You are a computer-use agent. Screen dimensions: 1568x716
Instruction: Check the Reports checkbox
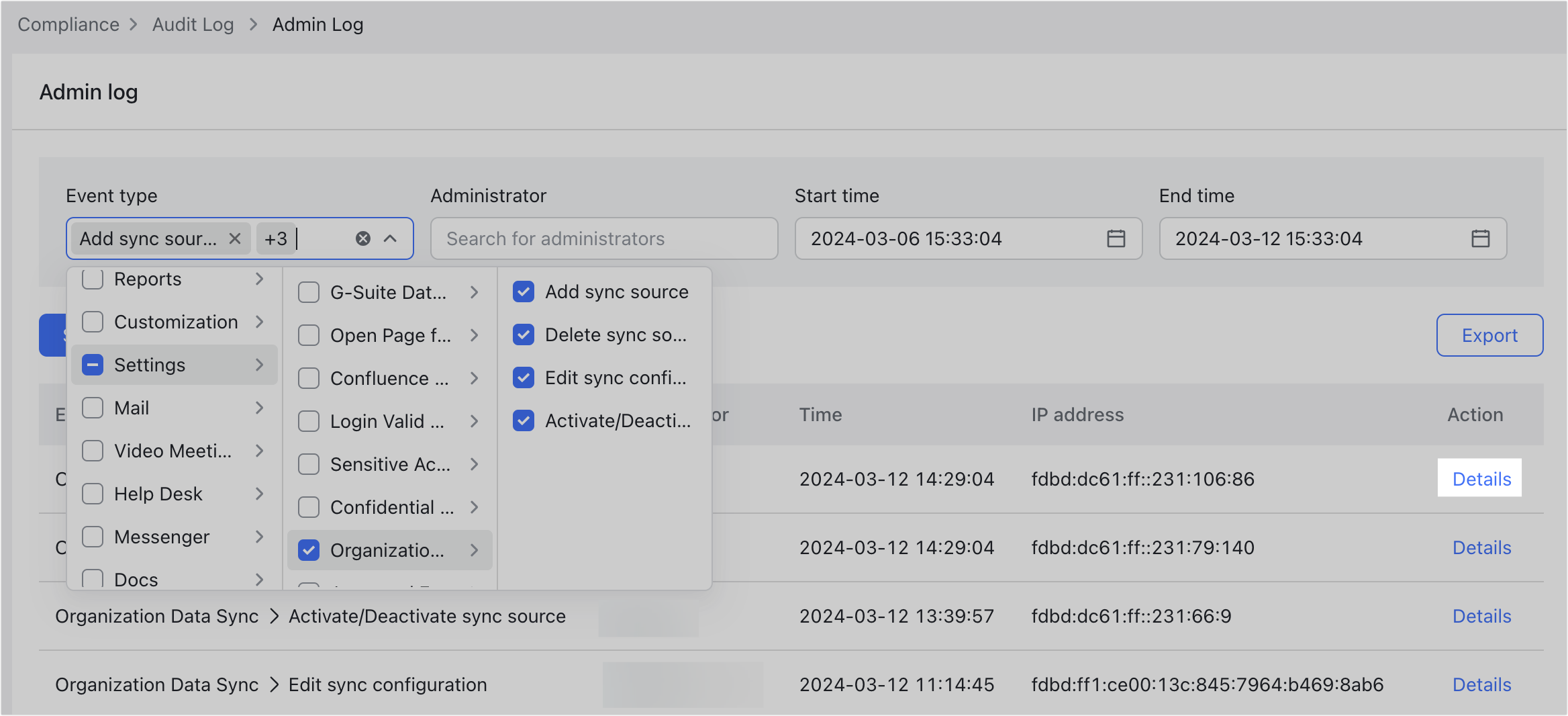pos(93,279)
